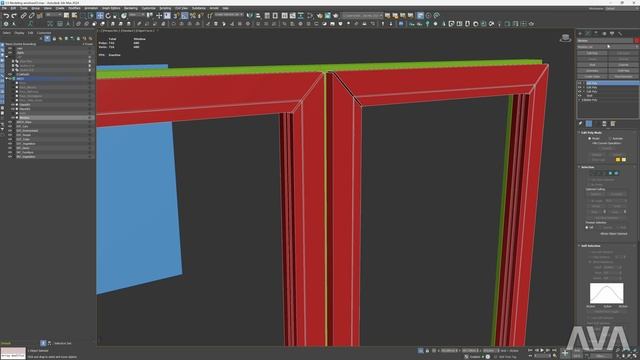Image resolution: width=640 pixels, height=360 pixels.
Task: Open the named selection sets dropdown
Action: (x=229, y=15)
